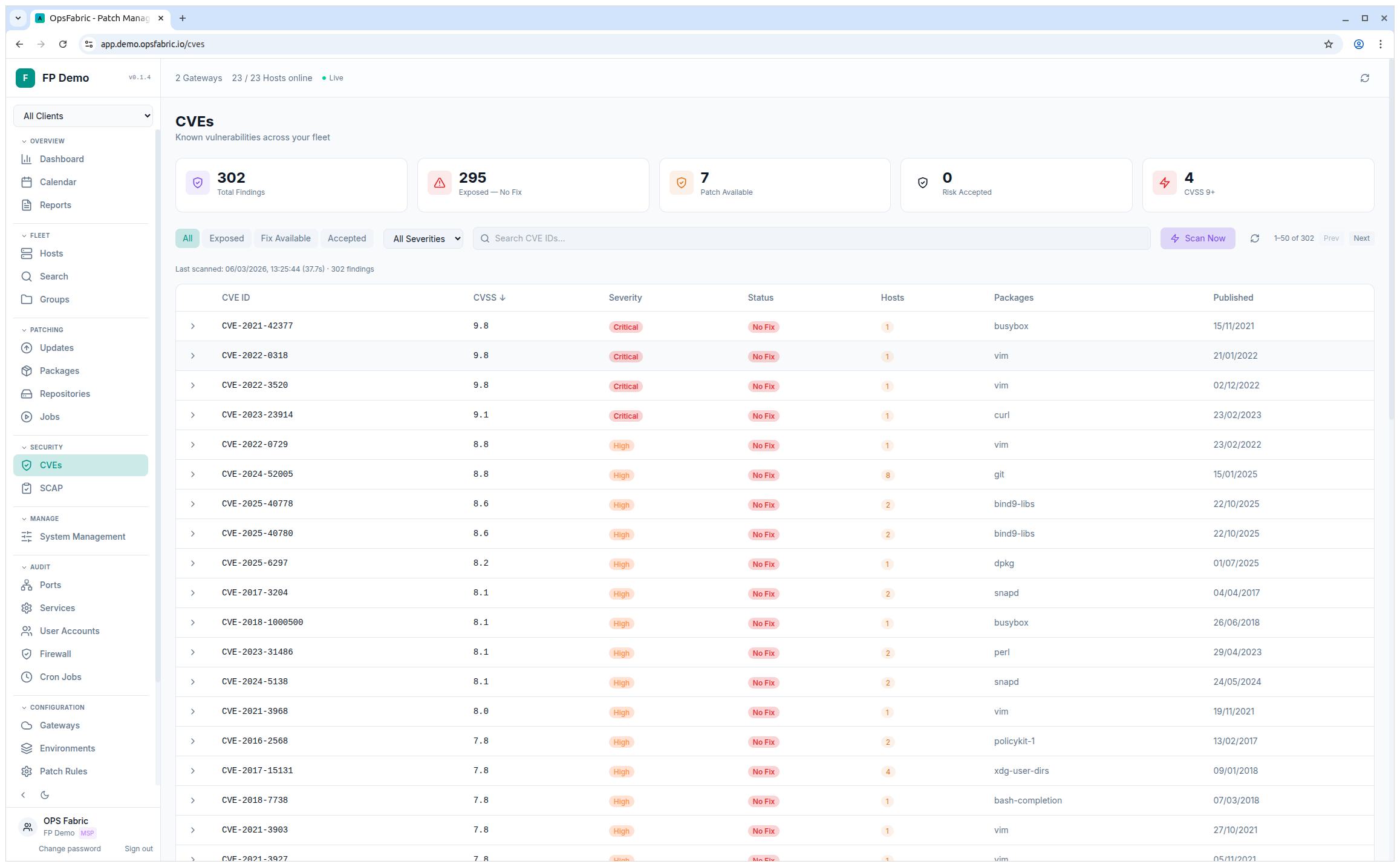Open the All Clients dropdown

[83, 116]
